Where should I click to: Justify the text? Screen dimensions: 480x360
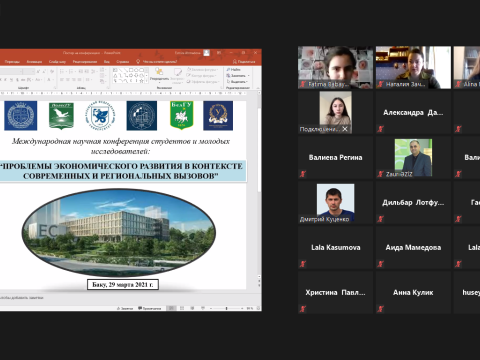[79, 80]
